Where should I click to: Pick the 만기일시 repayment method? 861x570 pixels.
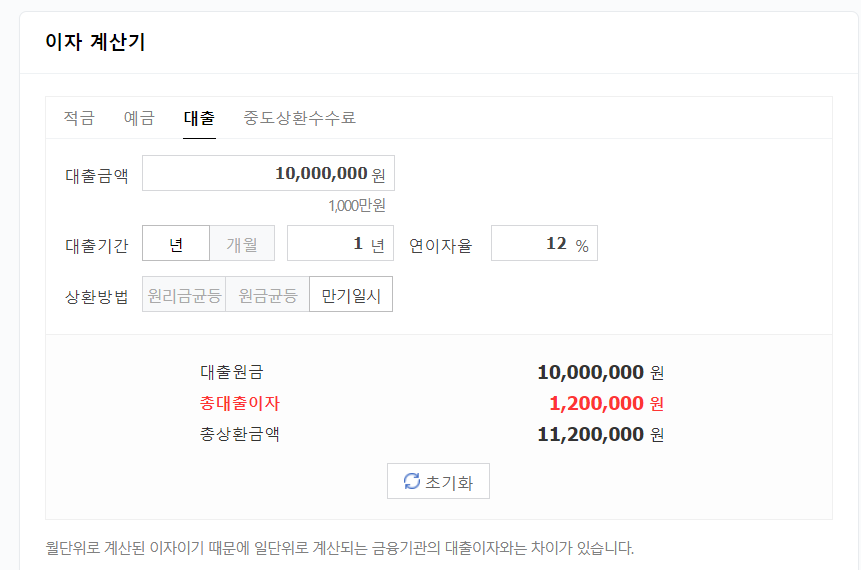tap(351, 296)
